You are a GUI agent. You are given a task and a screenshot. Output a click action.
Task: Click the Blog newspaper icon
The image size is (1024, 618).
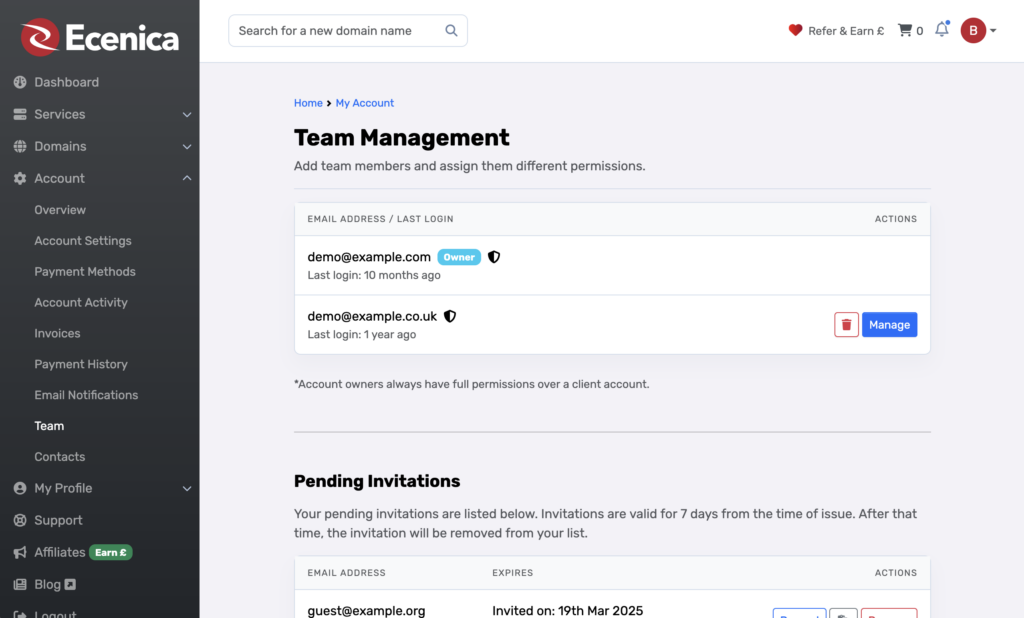click(20, 584)
